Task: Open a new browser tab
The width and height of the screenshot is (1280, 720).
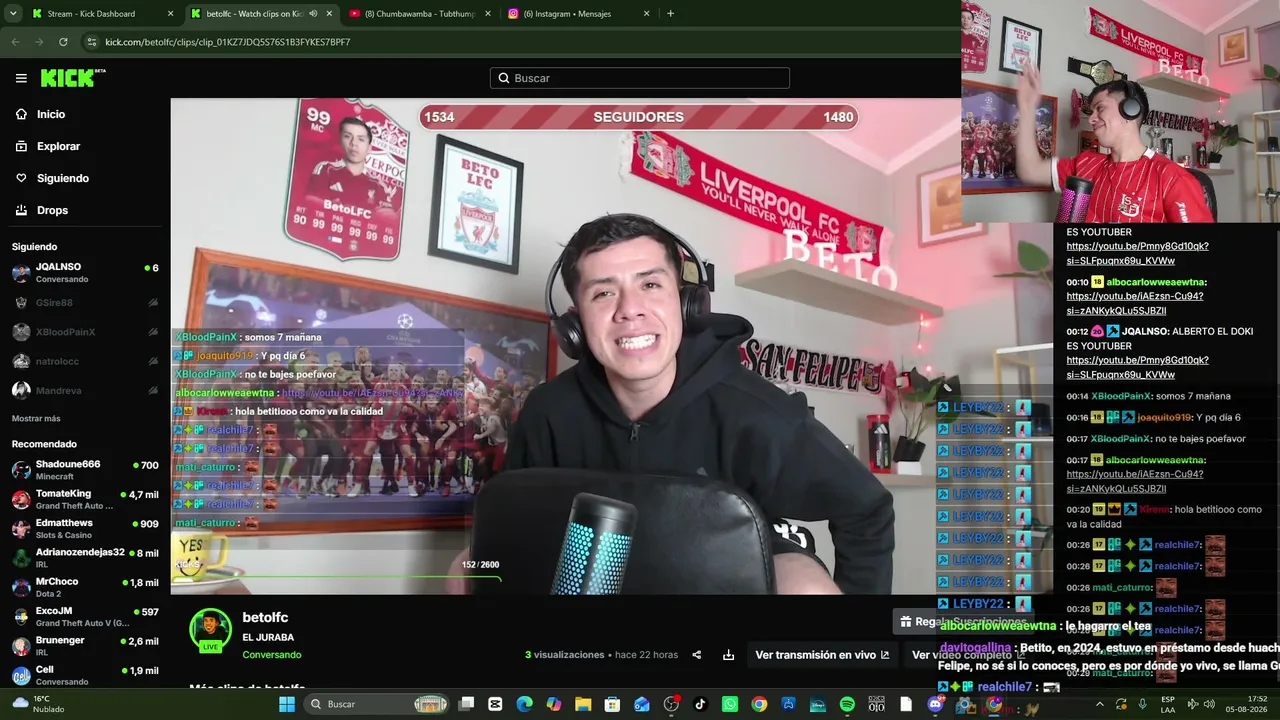Action: 670,14
